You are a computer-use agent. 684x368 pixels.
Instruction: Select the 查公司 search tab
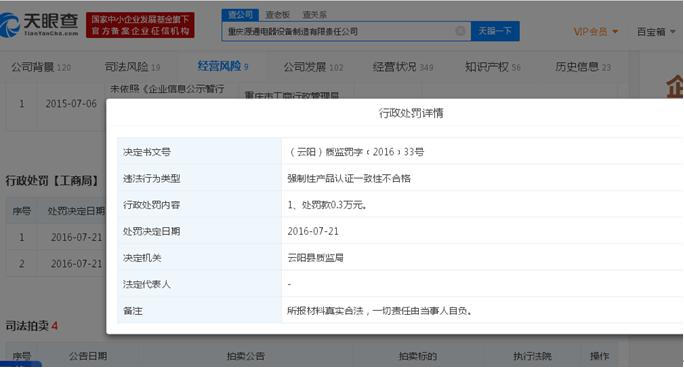pyautogui.click(x=240, y=15)
